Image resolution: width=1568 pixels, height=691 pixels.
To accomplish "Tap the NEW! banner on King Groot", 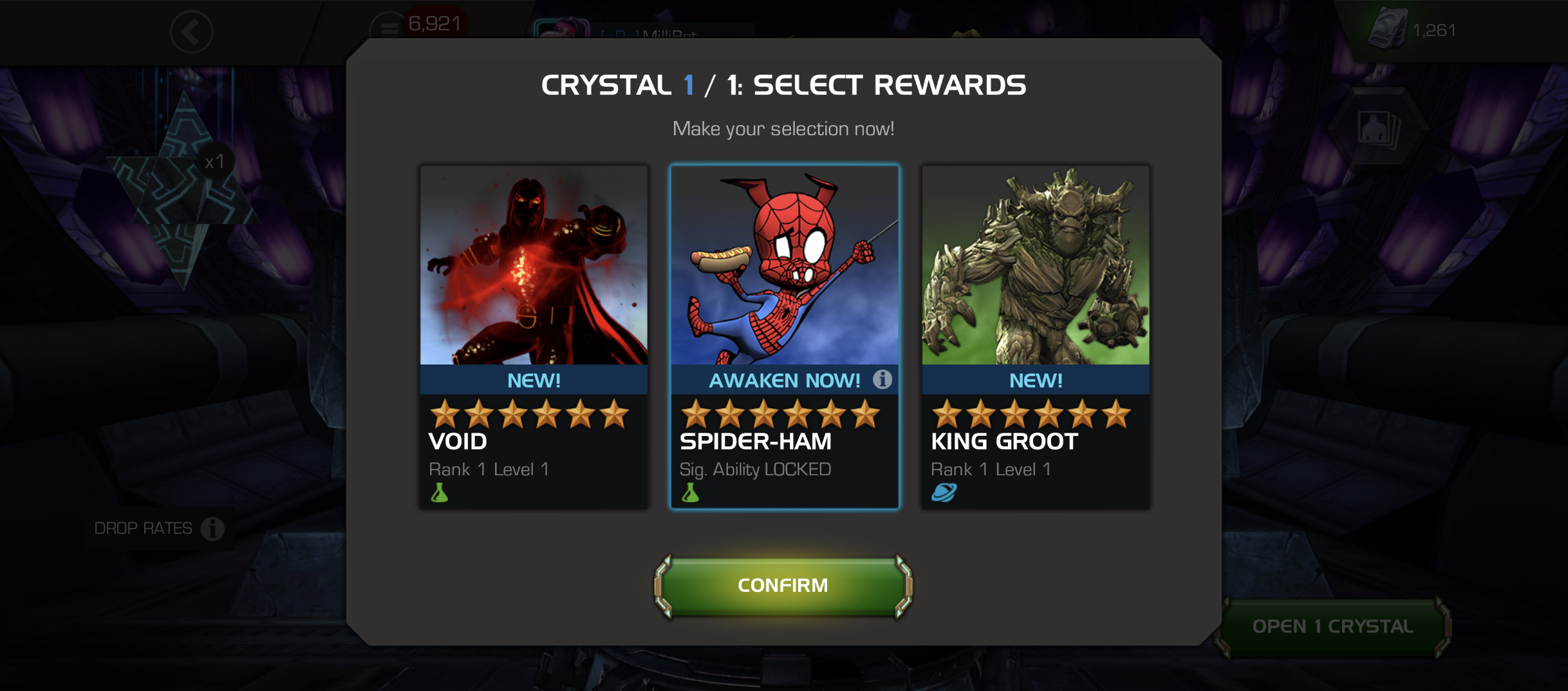I will pyautogui.click(x=1036, y=380).
